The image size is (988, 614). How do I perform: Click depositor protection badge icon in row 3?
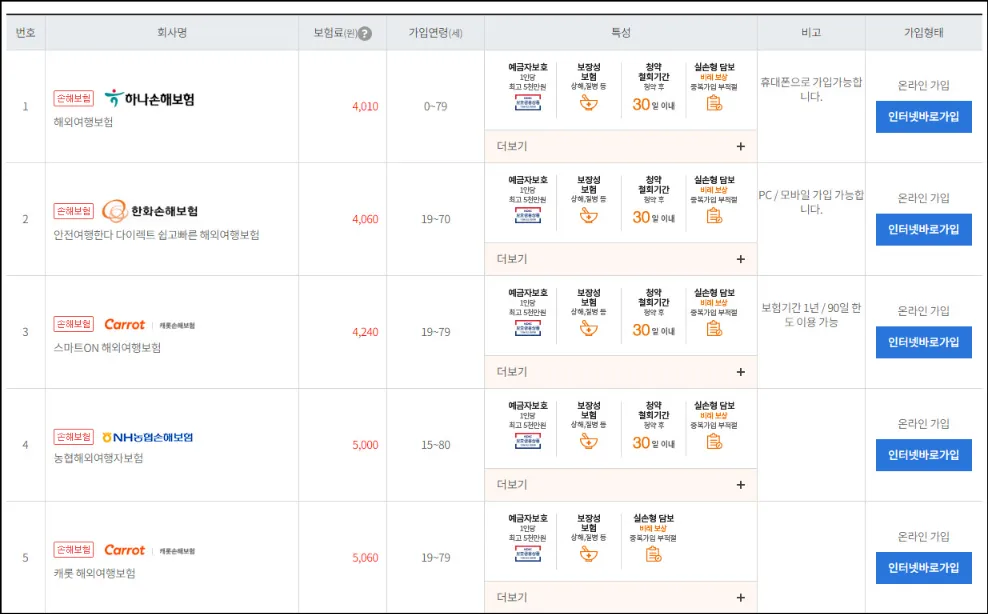527,328
